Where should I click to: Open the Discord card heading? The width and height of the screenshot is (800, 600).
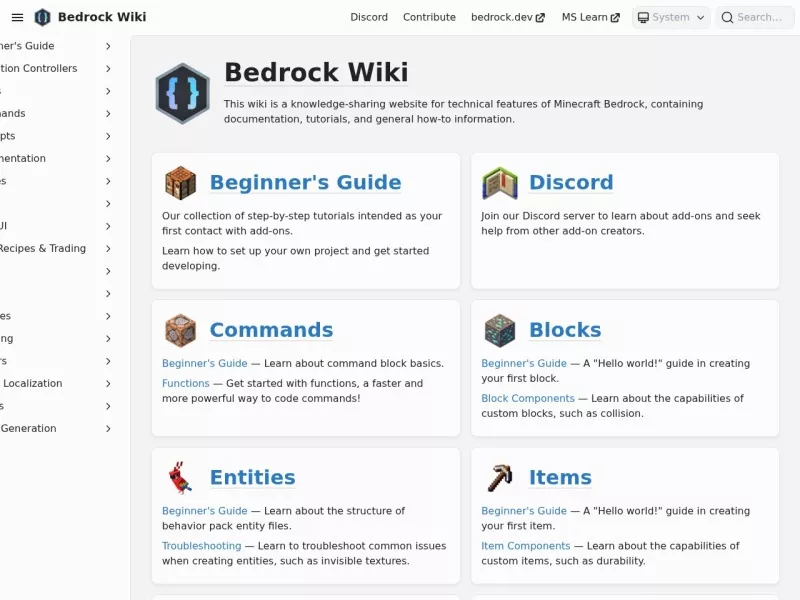(x=571, y=182)
